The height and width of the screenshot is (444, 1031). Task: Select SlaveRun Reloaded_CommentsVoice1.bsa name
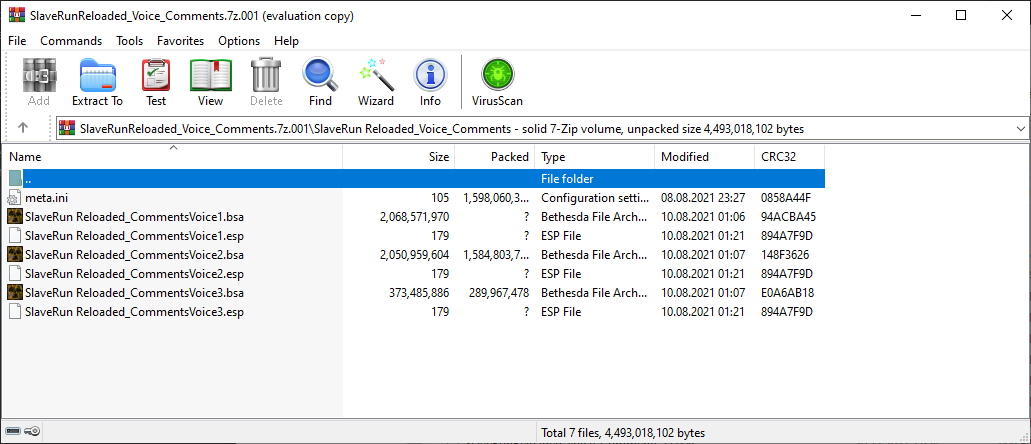click(x=134, y=216)
